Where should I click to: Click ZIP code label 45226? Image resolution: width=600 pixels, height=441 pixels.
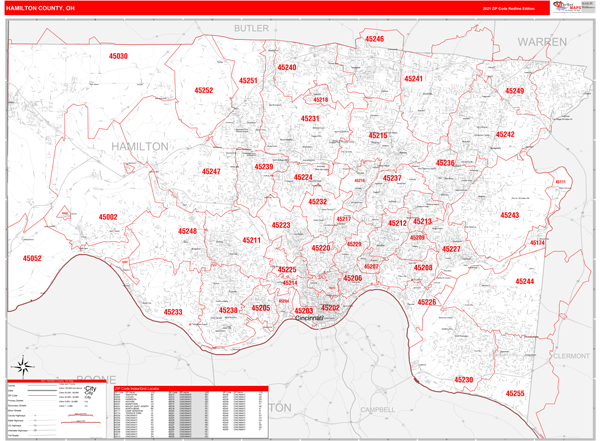[427, 302]
